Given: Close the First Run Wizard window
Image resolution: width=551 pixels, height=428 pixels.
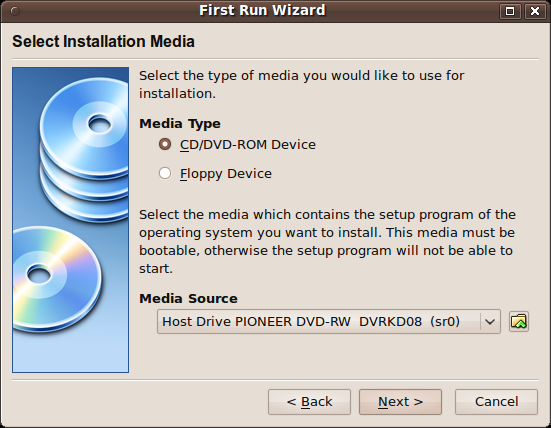Looking at the screenshot, I should point(535,11).
